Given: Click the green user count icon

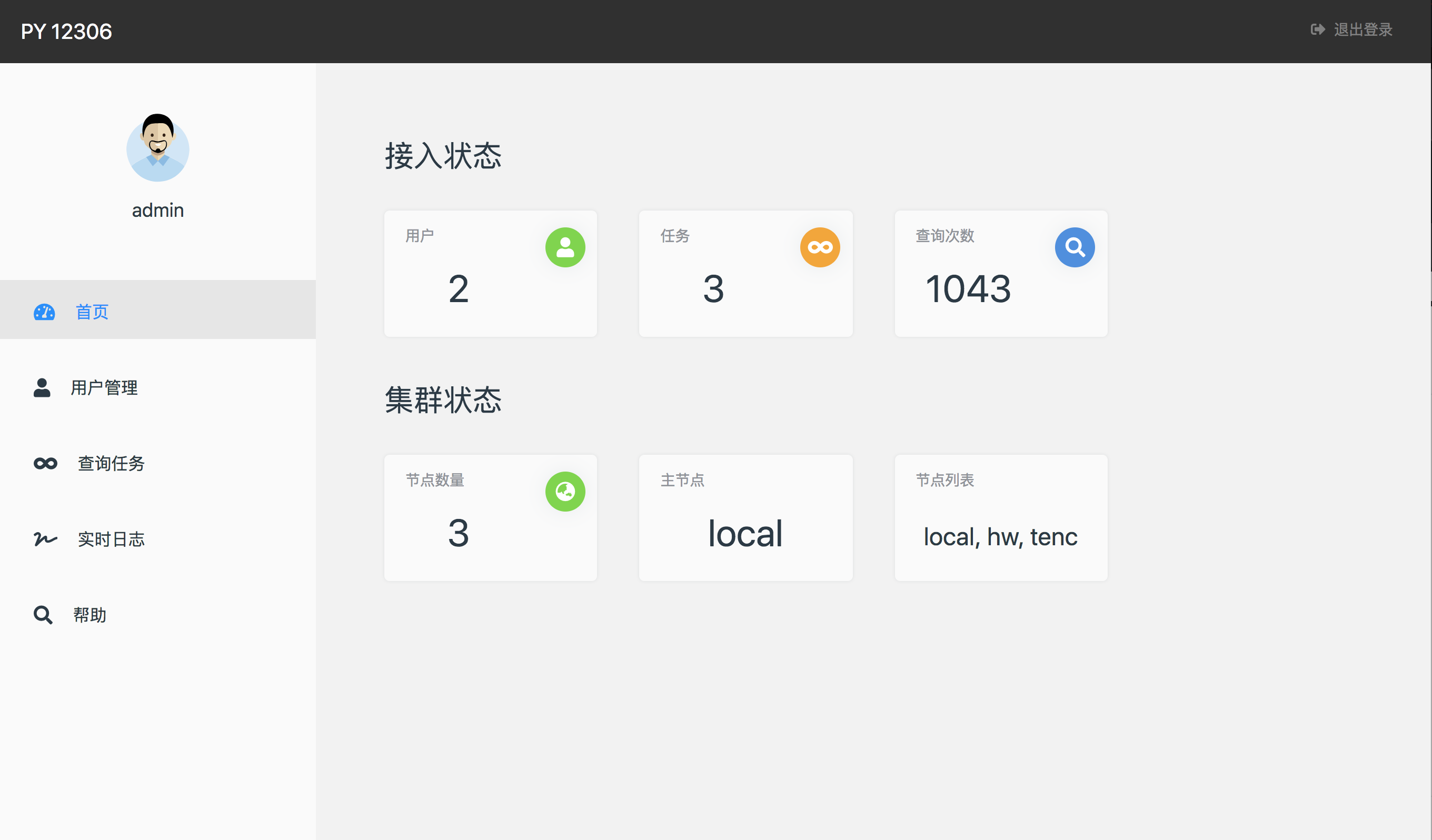Looking at the screenshot, I should coord(565,247).
